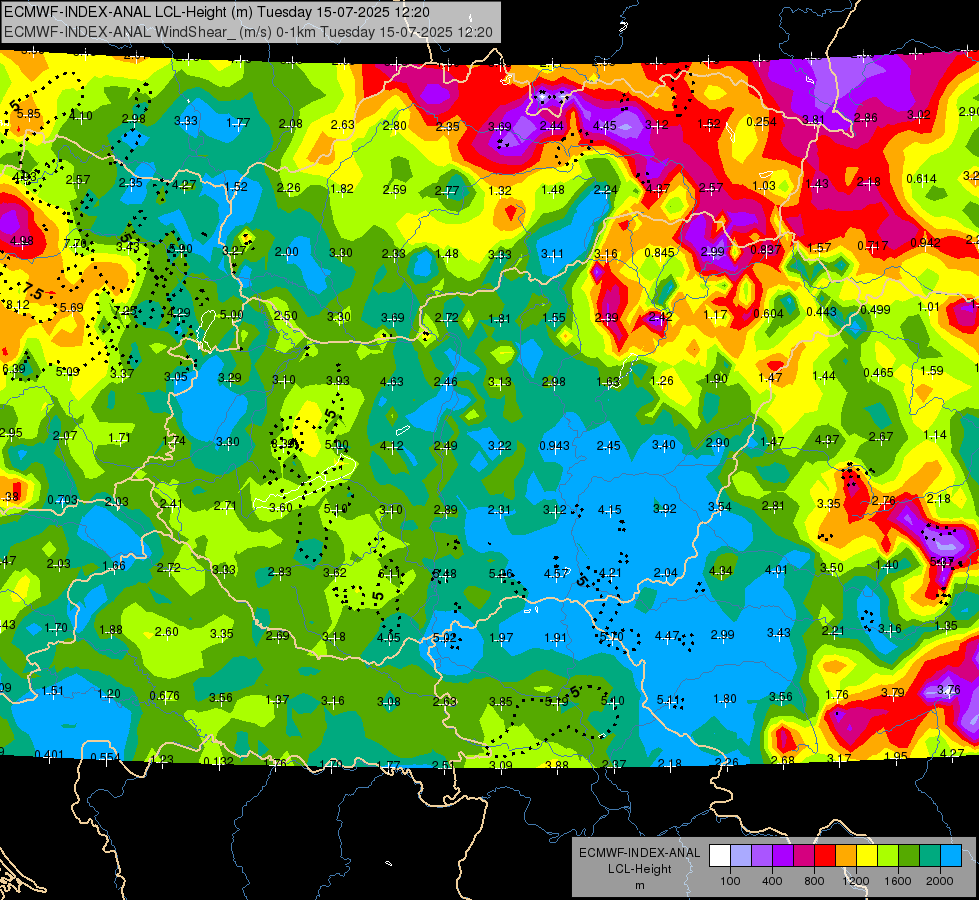979x900 pixels.
Task: Click the legend scale value 100
Action: (730, 881)
